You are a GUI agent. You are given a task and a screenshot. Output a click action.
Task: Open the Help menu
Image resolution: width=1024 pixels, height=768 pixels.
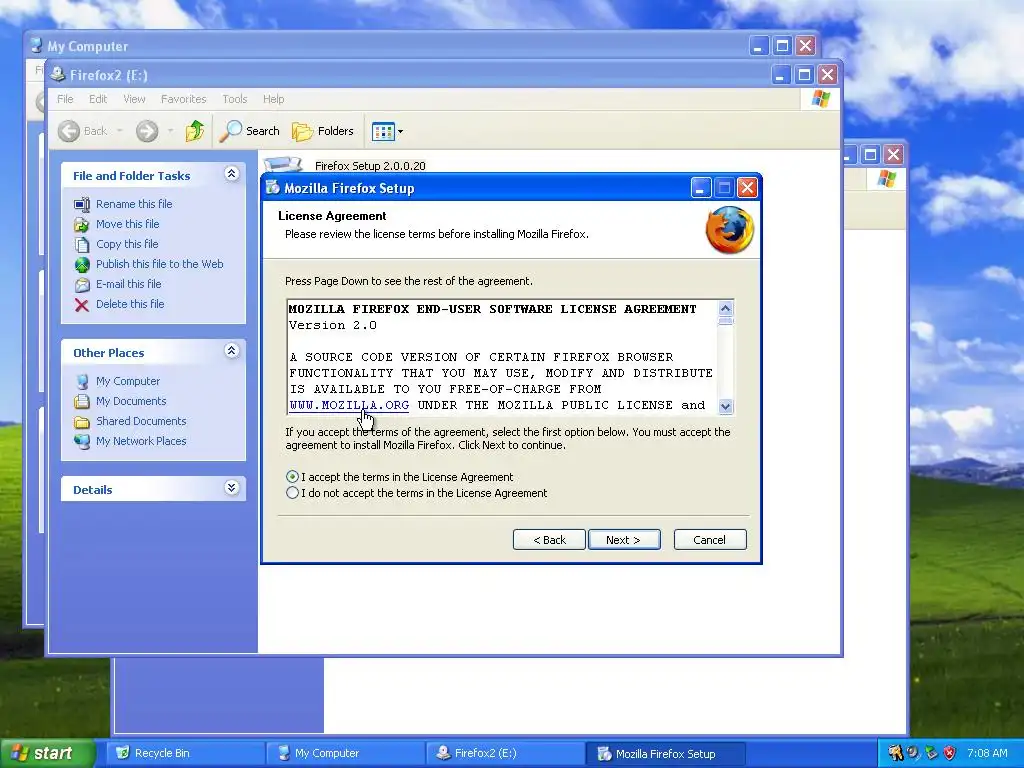click(274, 99)
